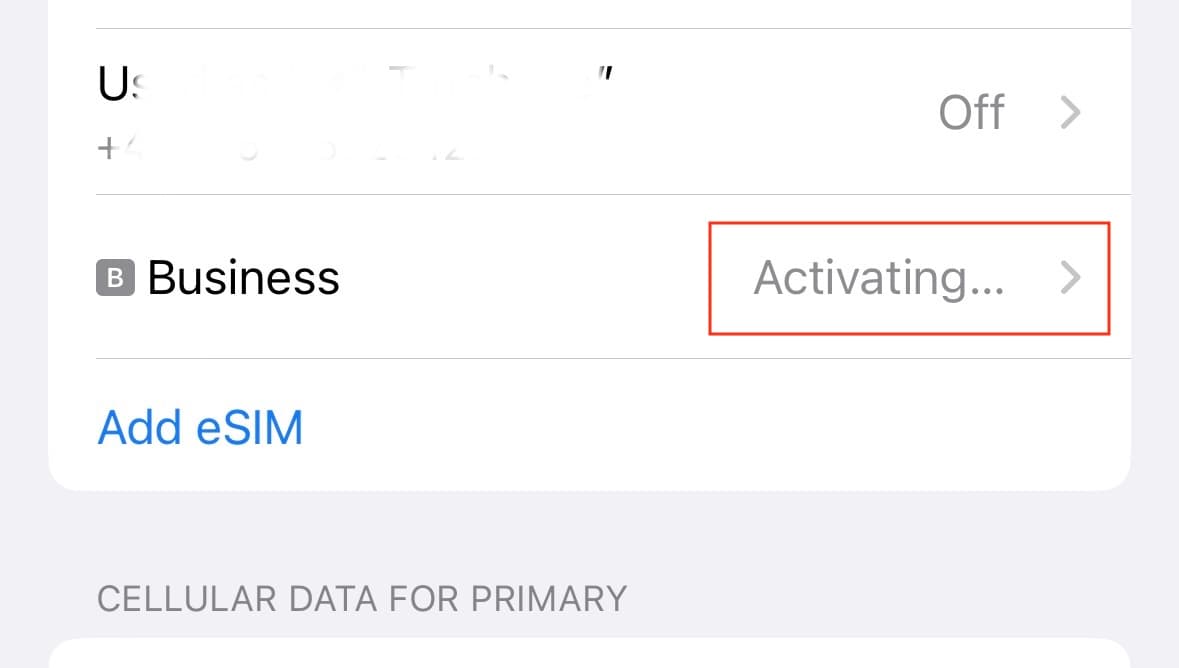Screen dimensions: 1179x668
Task: Tap the grey B badge beside Business
Action: tap(115, 278)
